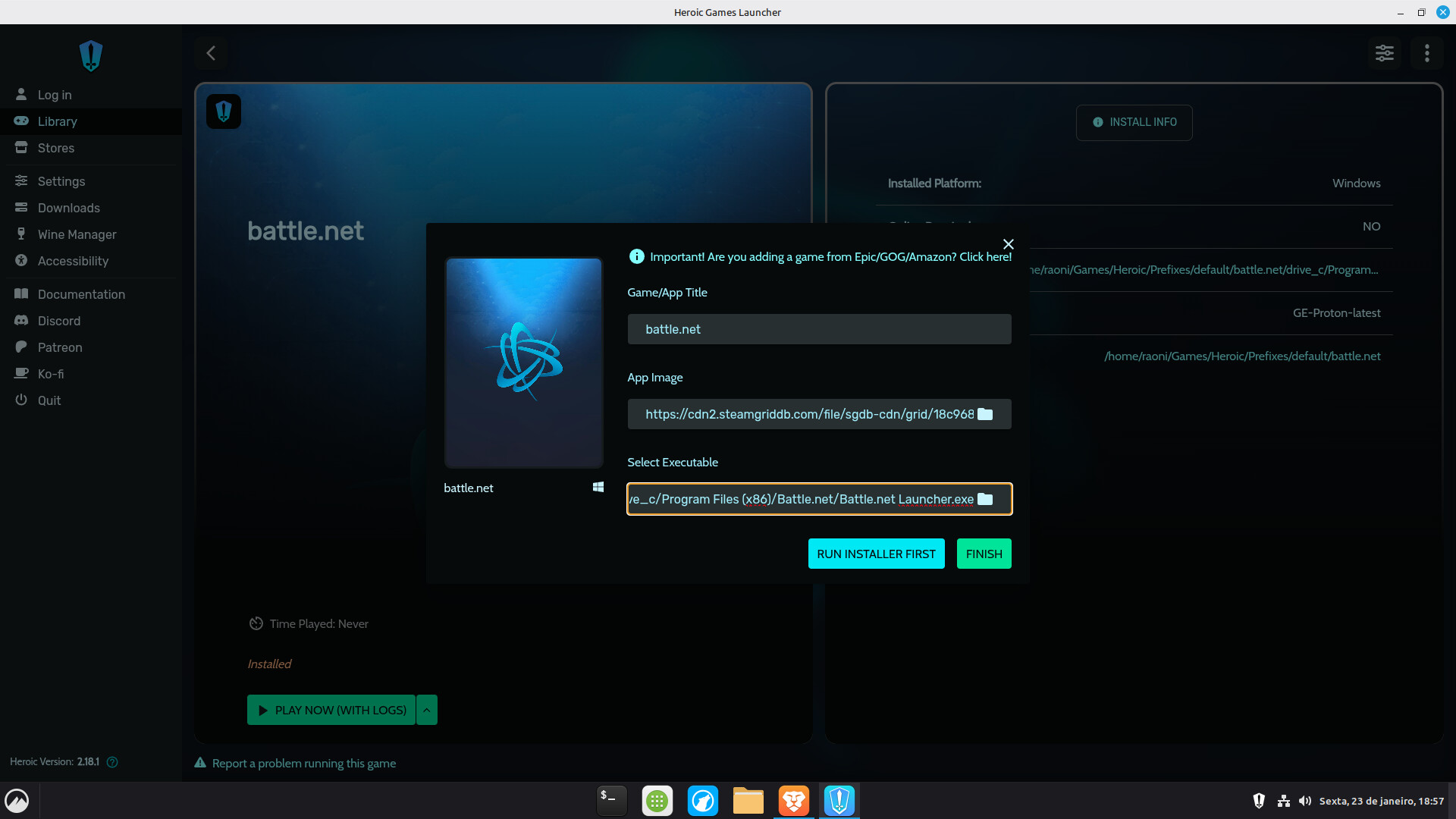Screen dimensions: 1456x819
Task: Click the battle.net cover art thumbnail
Action: click(523, 362)
